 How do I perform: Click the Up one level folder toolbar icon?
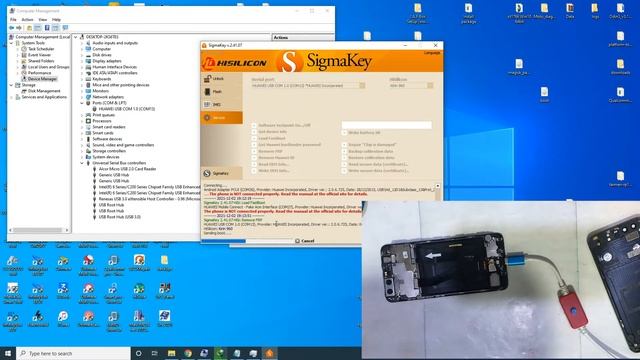(x=29, y=28)
